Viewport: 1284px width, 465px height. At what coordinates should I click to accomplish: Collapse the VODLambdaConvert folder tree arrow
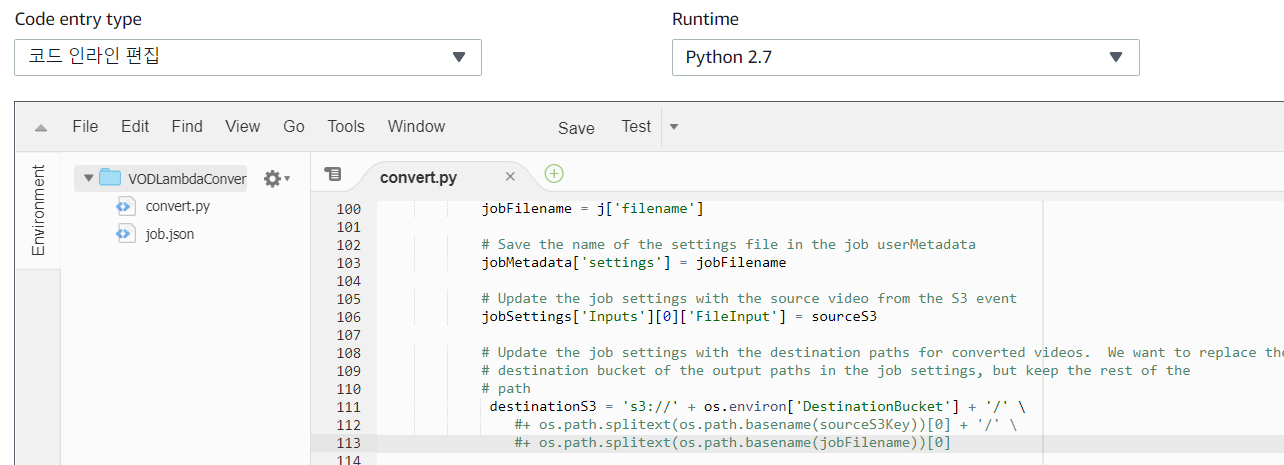89,178
